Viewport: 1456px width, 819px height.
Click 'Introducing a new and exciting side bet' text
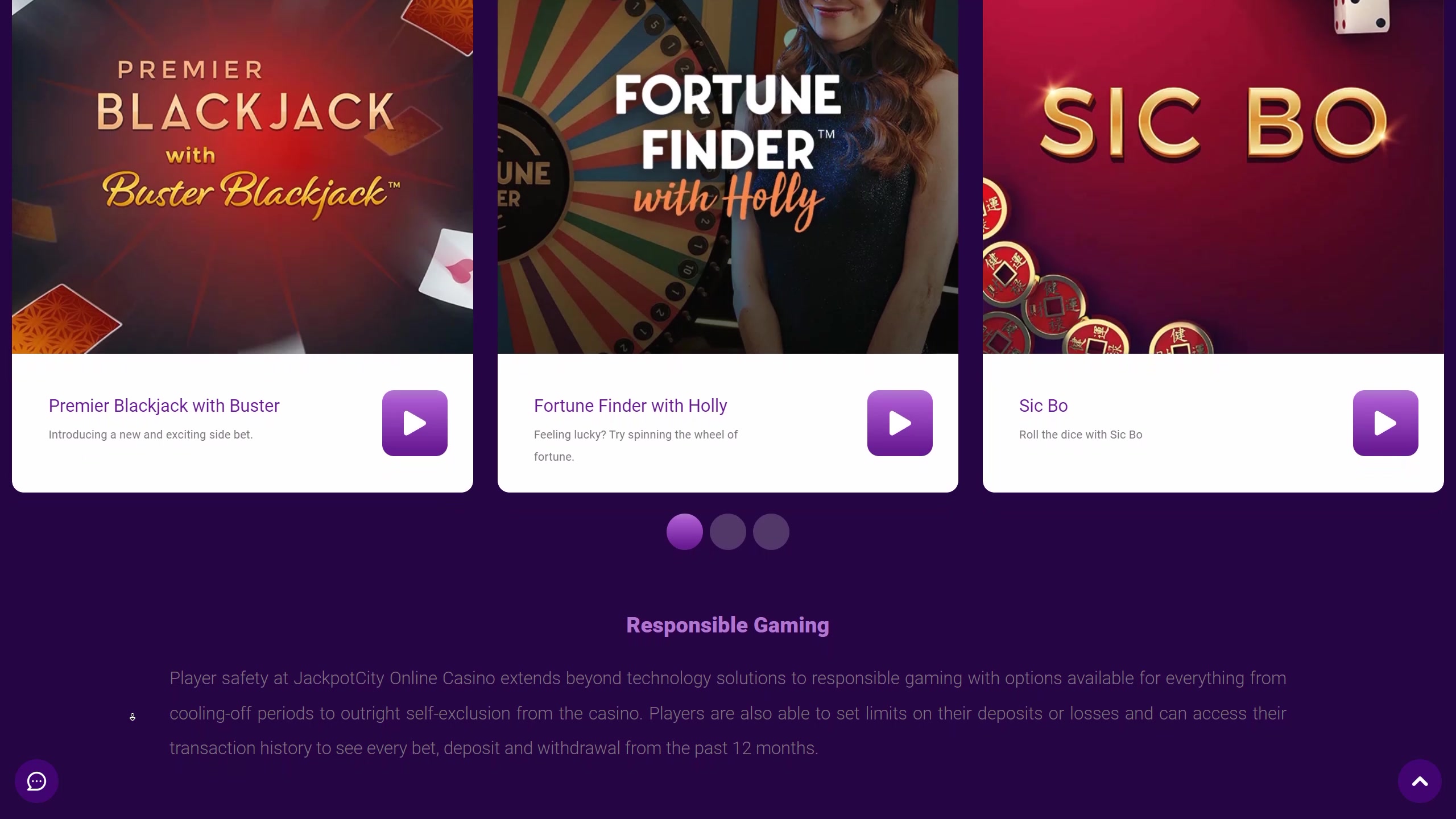[x=151, y=435]
